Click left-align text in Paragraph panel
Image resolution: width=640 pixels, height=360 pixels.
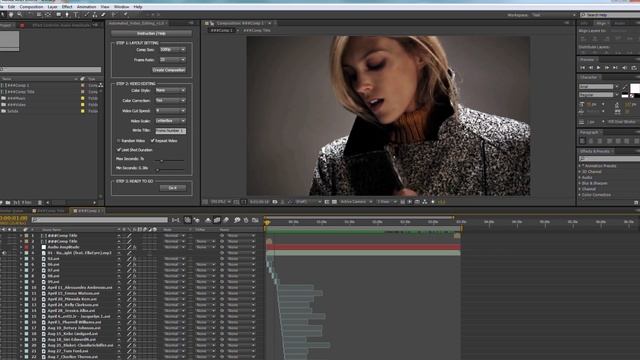tap(582, 141)
